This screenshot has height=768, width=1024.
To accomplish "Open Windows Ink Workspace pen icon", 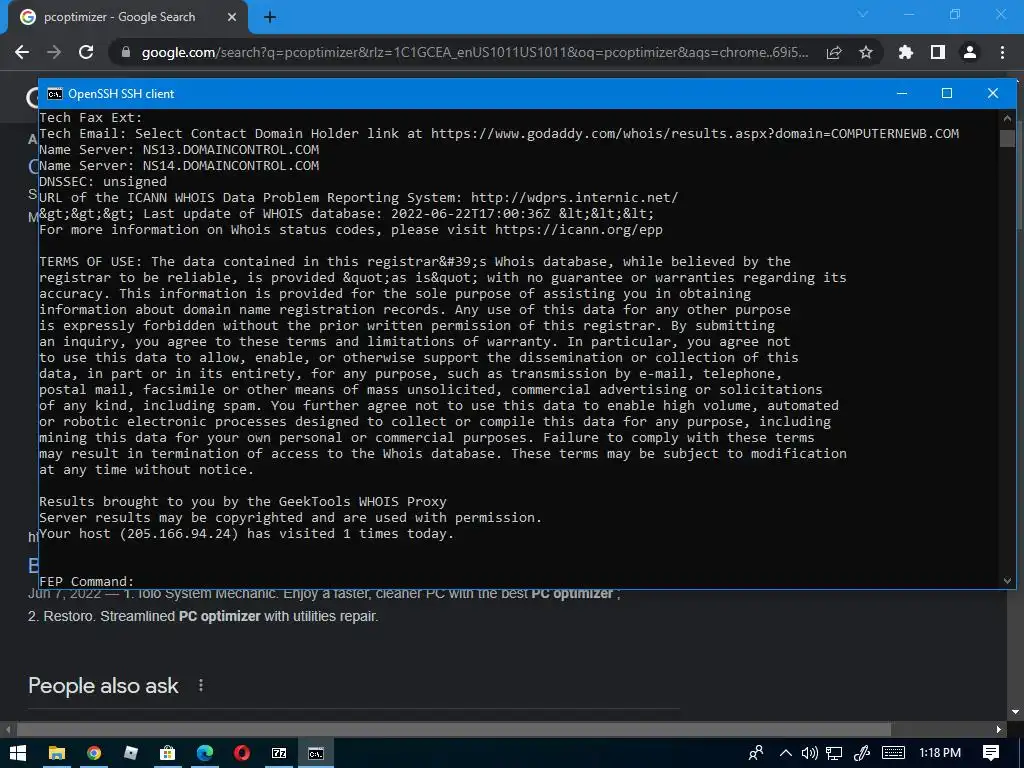I will pos(862,753).
